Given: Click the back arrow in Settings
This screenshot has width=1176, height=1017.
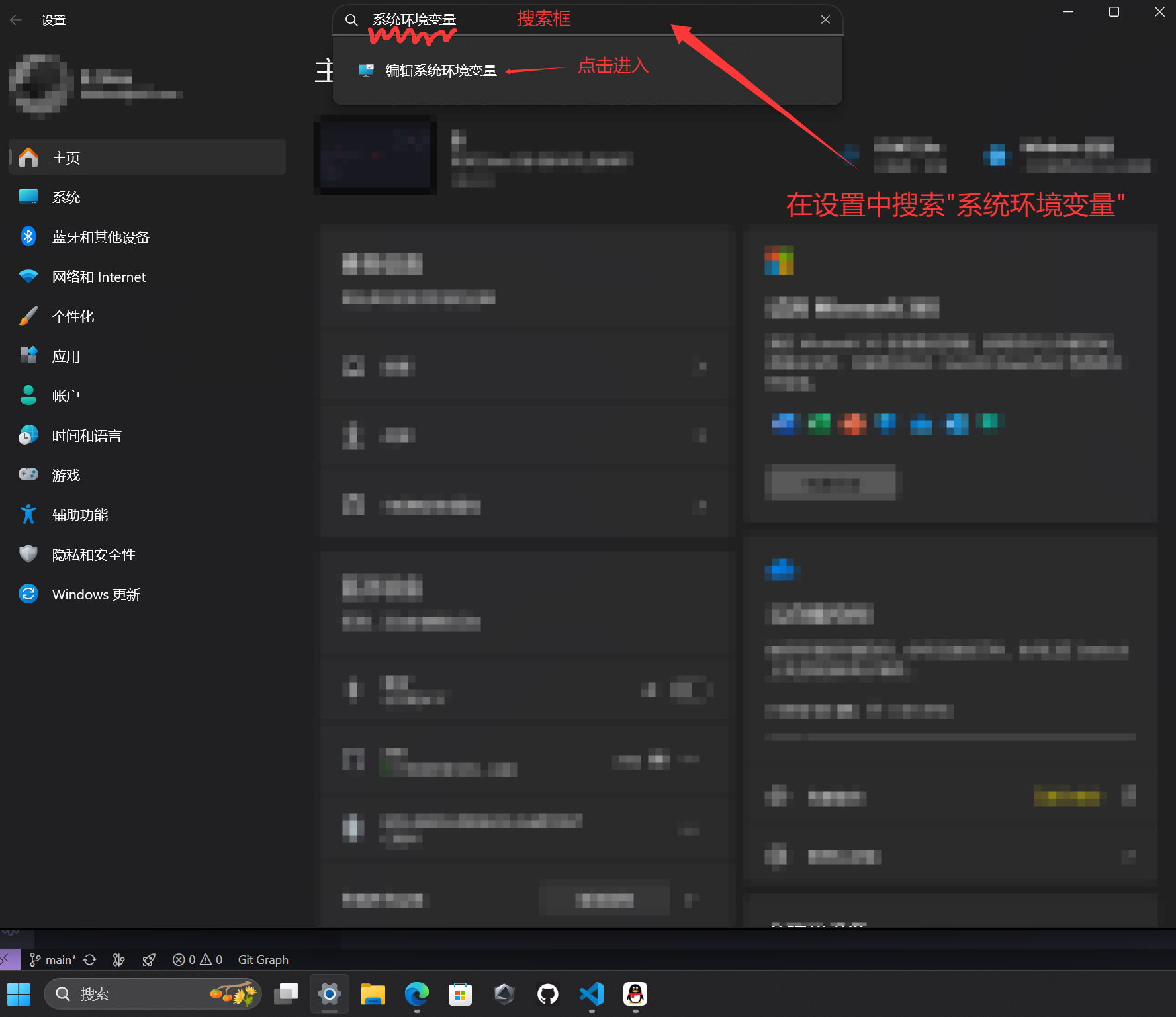Looking at the screenshot, I should (16, 21).
